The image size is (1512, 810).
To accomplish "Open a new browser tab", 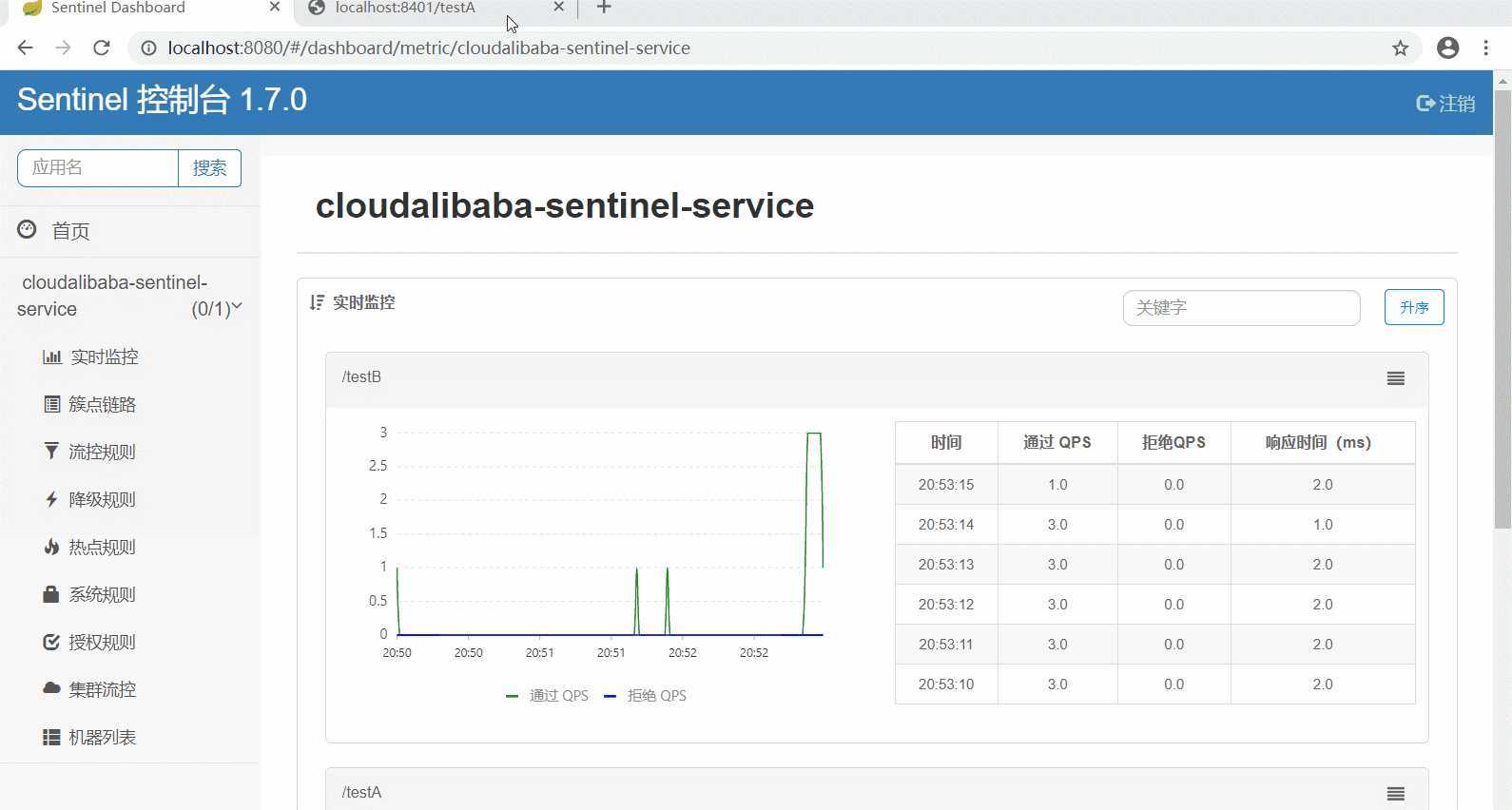I will pos(604,8).
